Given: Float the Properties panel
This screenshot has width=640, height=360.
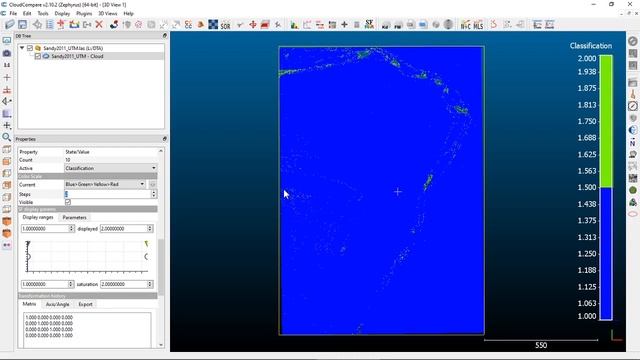Looking at the screenshot, I should [164, 139].
